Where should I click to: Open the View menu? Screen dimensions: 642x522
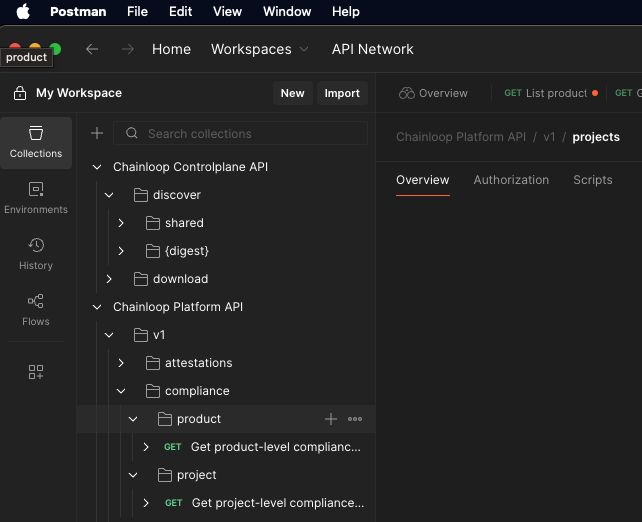click(227, 11)
